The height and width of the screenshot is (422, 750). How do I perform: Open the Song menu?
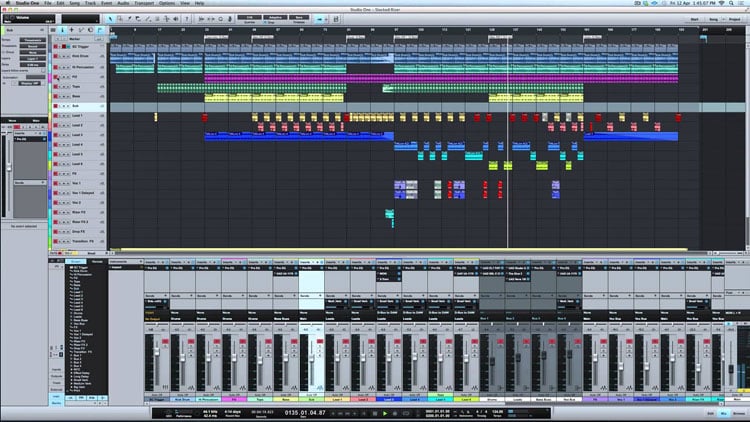75,3
